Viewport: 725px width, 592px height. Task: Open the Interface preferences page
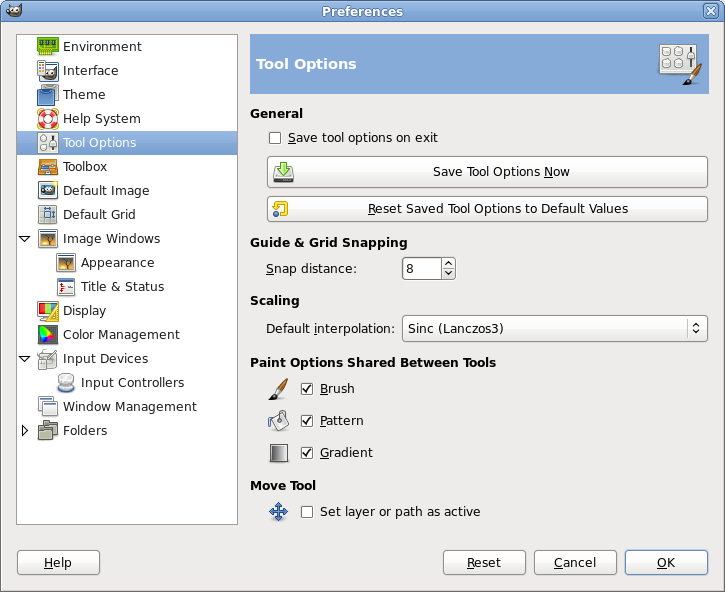coord(91,70)
